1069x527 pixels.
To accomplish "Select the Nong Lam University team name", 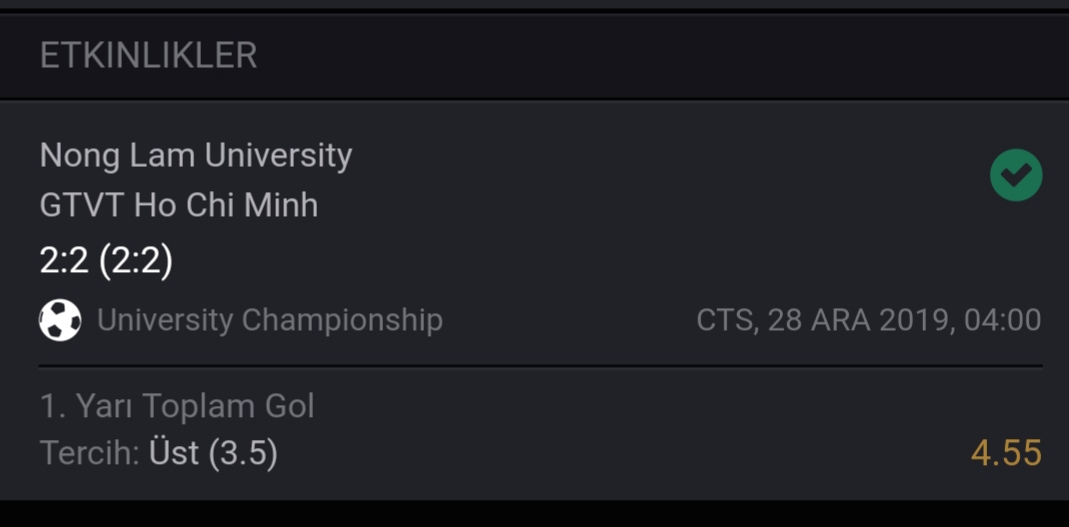I will pos(196,155).
